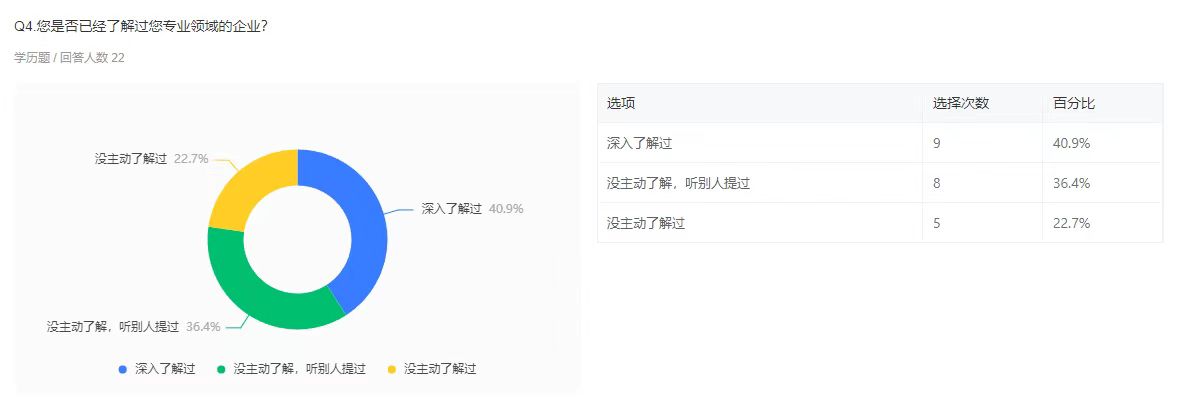Toggle the 没主动了解，听别人提过 legend label text

299,369
